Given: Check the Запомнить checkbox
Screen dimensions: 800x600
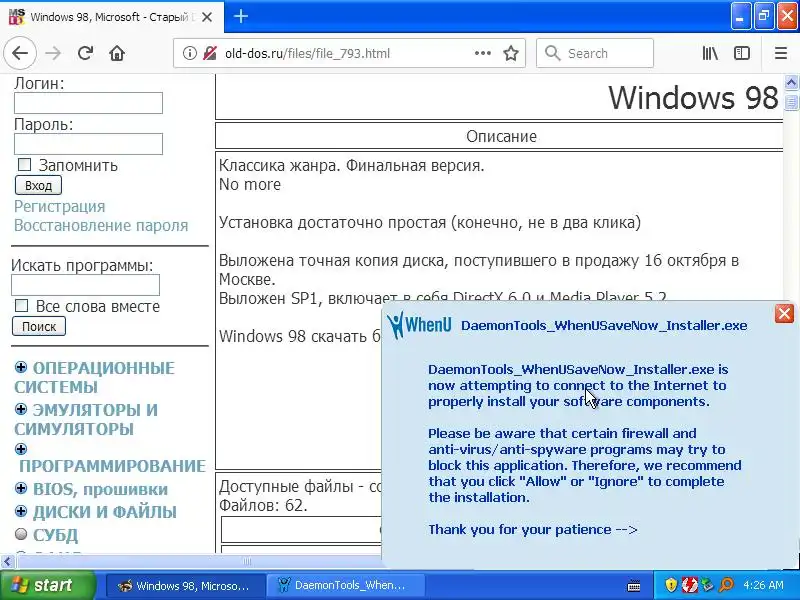Looking at the screenshot, I should [x=24, y=164].
